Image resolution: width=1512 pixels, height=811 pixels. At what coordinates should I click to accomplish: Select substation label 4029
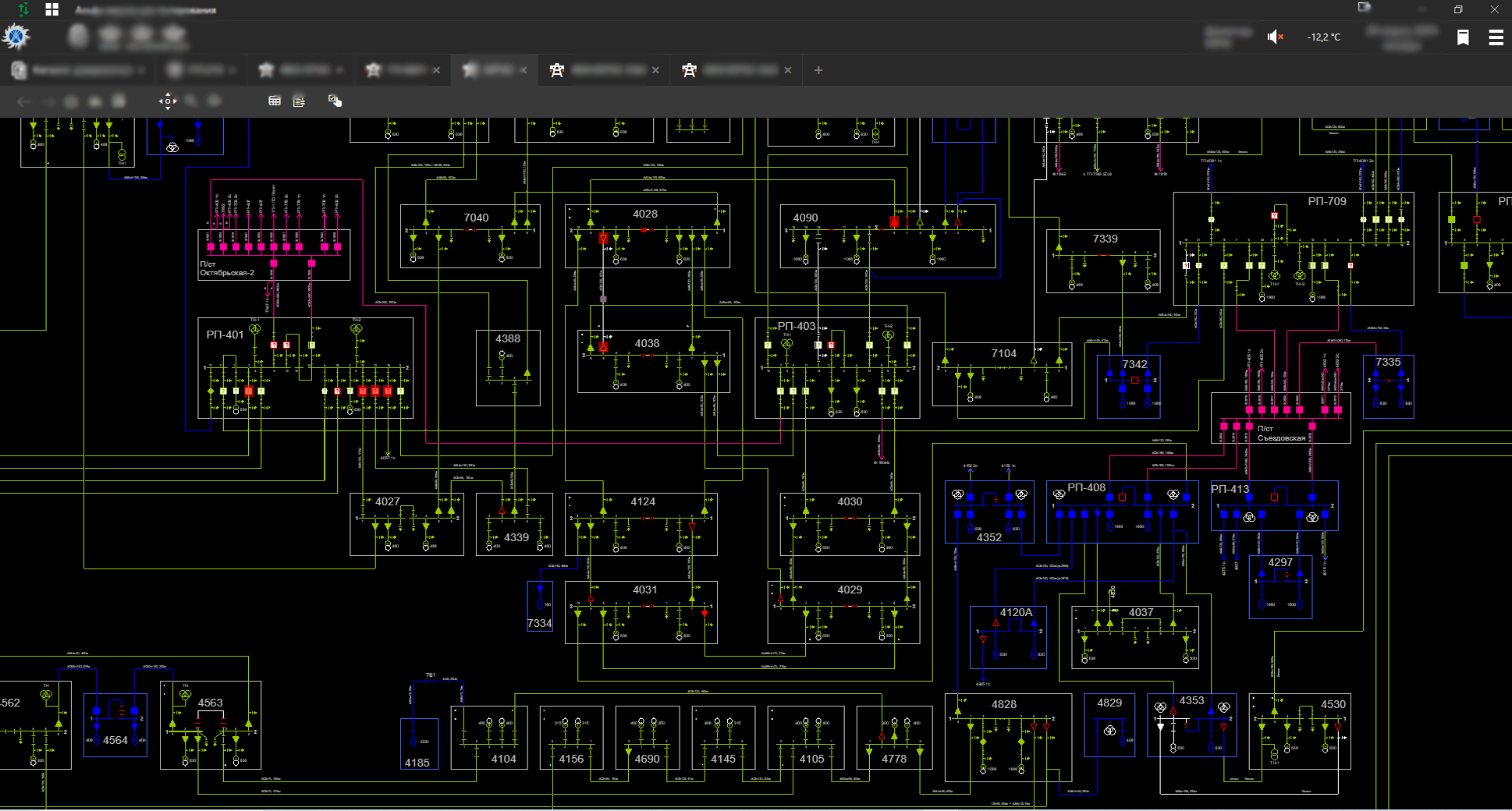850,590
